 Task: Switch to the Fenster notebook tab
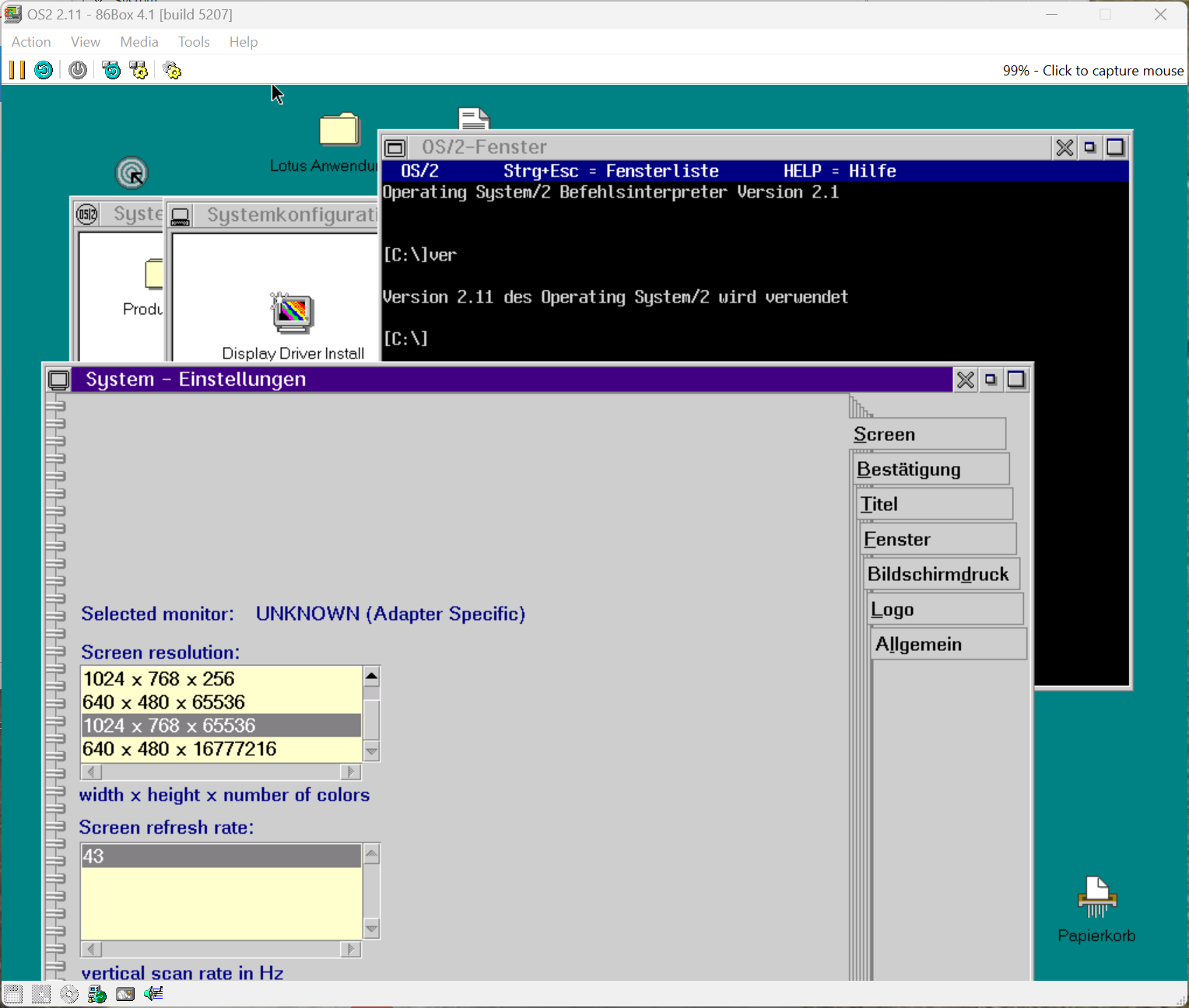coord(938,539)
